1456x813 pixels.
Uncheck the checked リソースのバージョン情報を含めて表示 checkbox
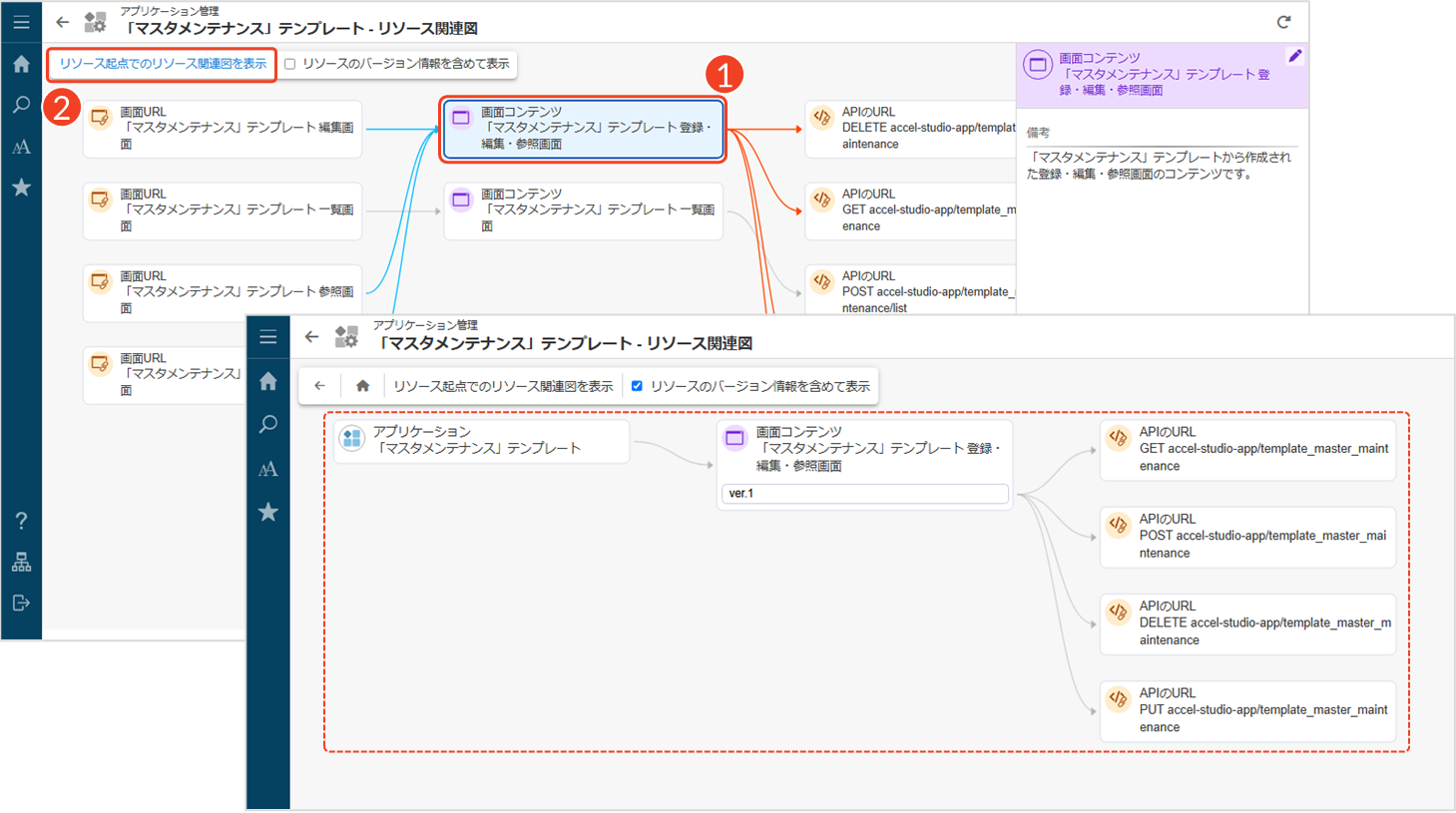pyautogui.click(x=637, y=386)
